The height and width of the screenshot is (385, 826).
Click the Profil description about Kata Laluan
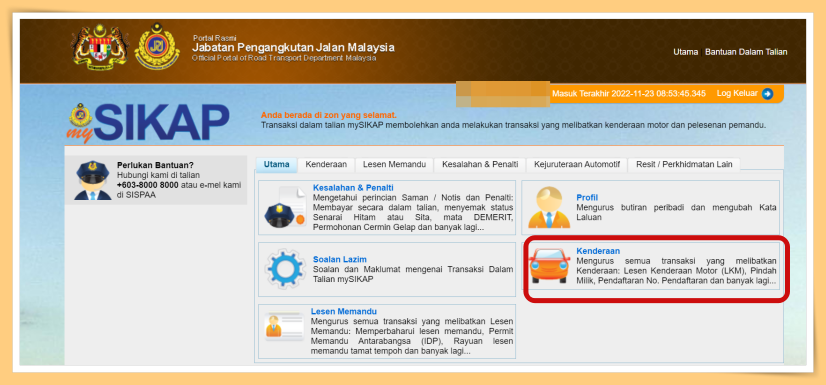coord(676,212)
